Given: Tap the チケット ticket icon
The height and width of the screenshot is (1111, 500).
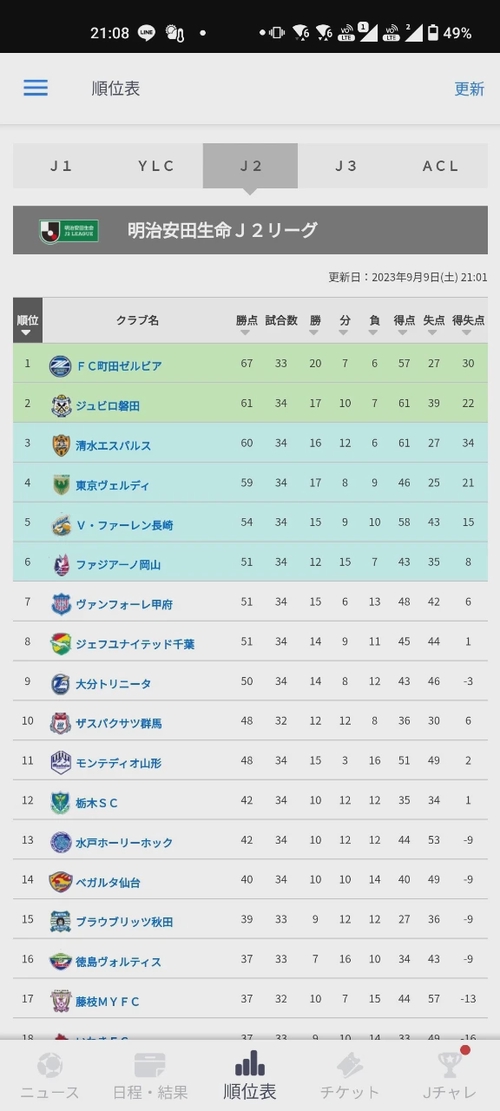Looking at the screenshot, I should coord(350,1065).
